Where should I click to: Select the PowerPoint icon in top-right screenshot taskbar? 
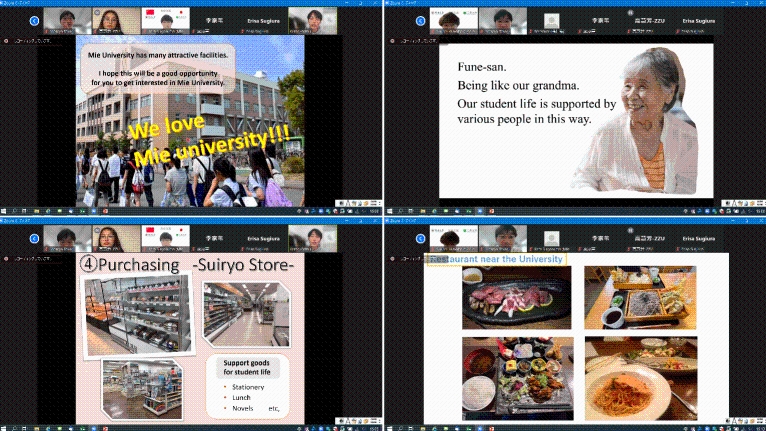coord(491,211)
